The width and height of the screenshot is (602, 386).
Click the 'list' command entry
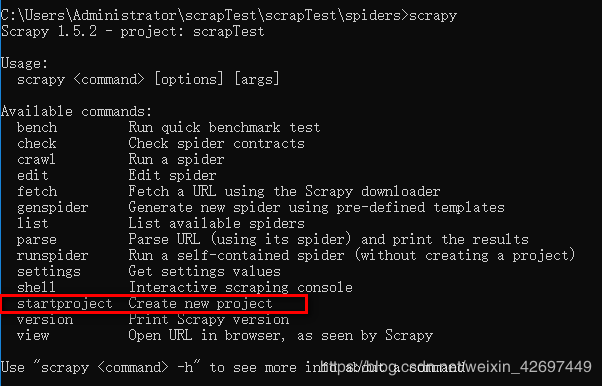(x=33, y=224)
